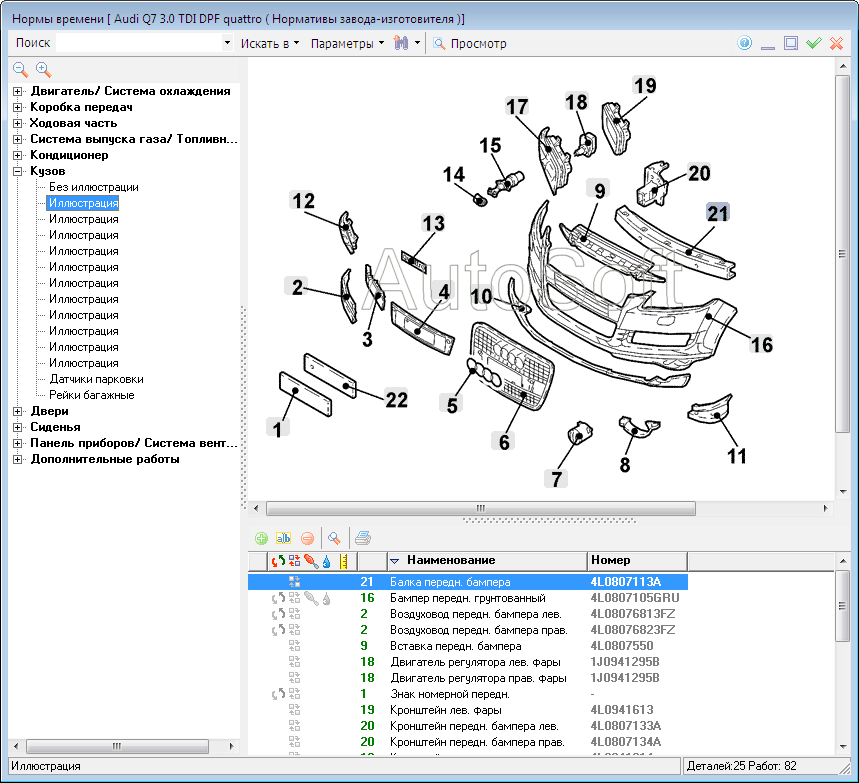Screen dimensions: 859x783
Task: Toggle remove/install for Кронштейн лев. фары
Action: pos(295,710)
